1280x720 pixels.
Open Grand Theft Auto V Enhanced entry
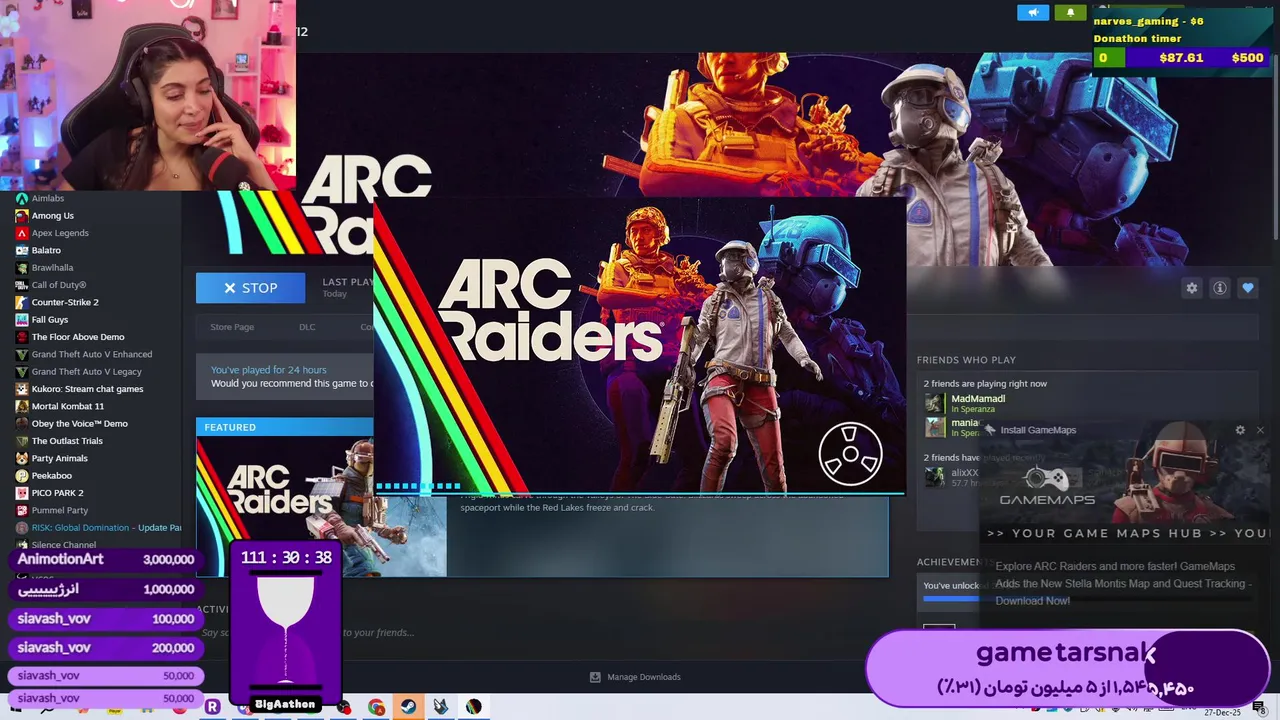[x=91, y=354]
